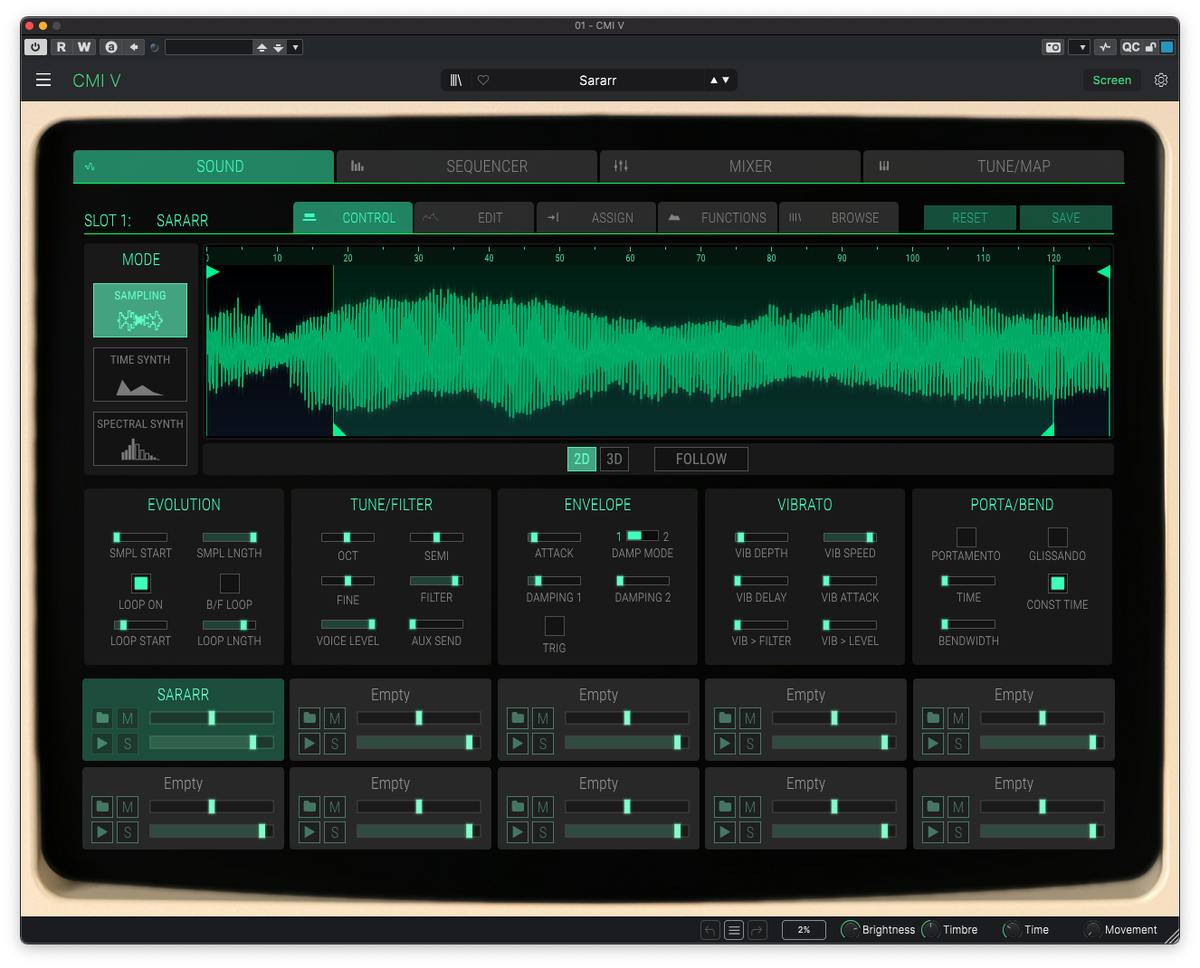Open the settings gear icon
Screen dimensions: 1200x968
point(1161,80)
